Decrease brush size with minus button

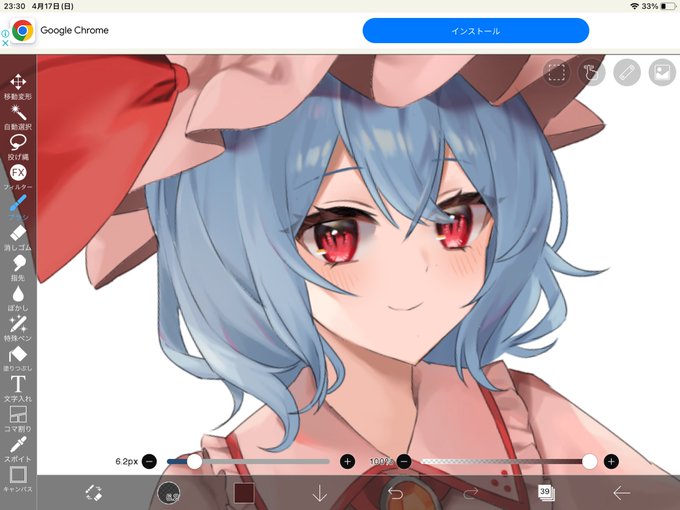click(x=149, y=461)
